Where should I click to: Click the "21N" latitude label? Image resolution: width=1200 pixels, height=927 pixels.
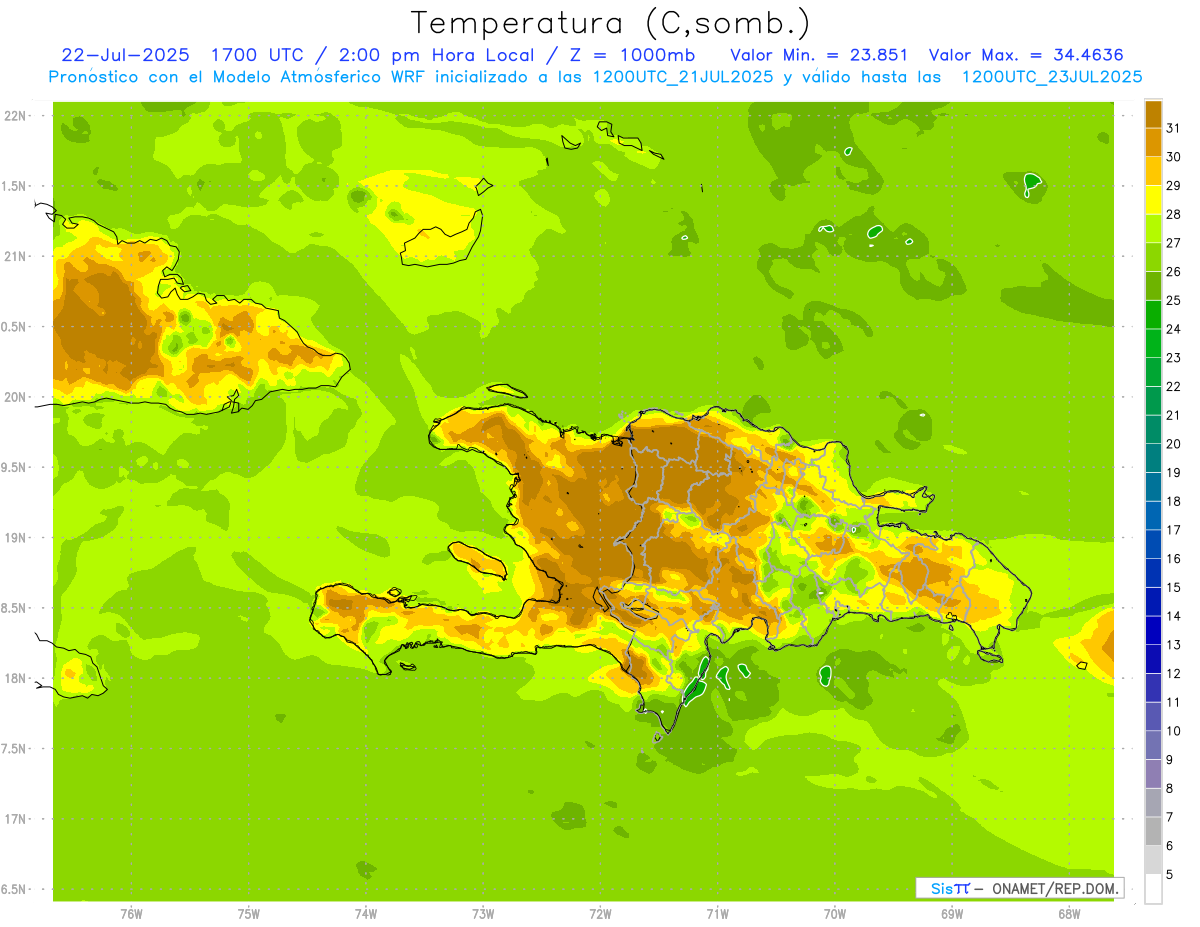point(17,256)
